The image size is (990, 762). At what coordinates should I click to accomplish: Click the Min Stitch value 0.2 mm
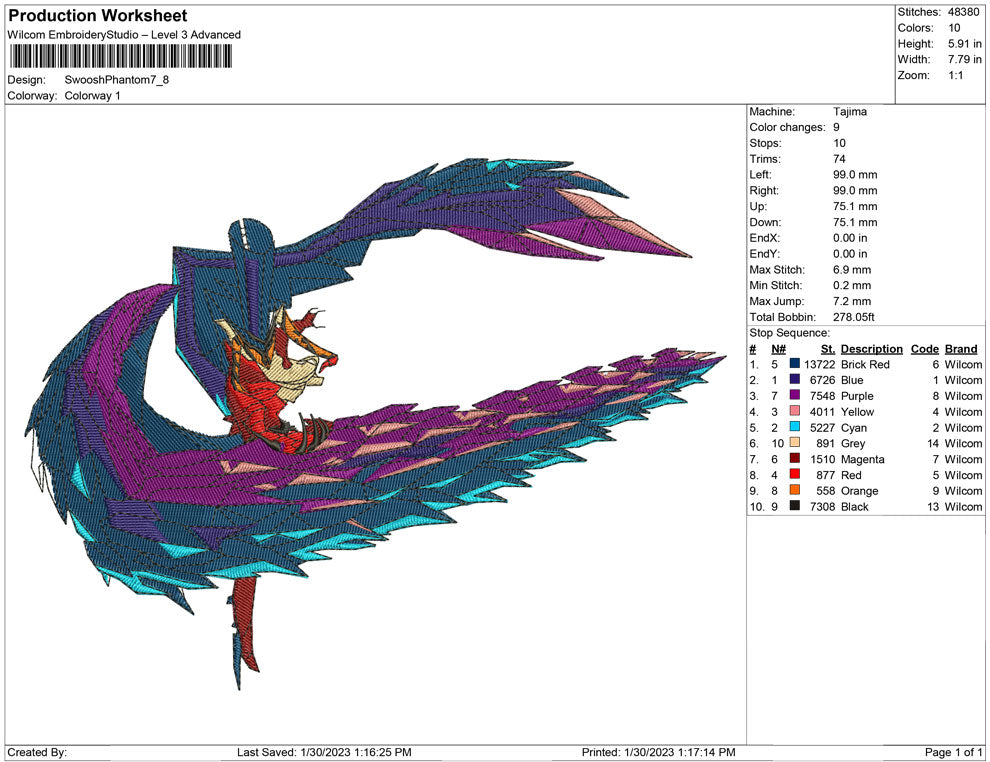(x=852, y=285)
